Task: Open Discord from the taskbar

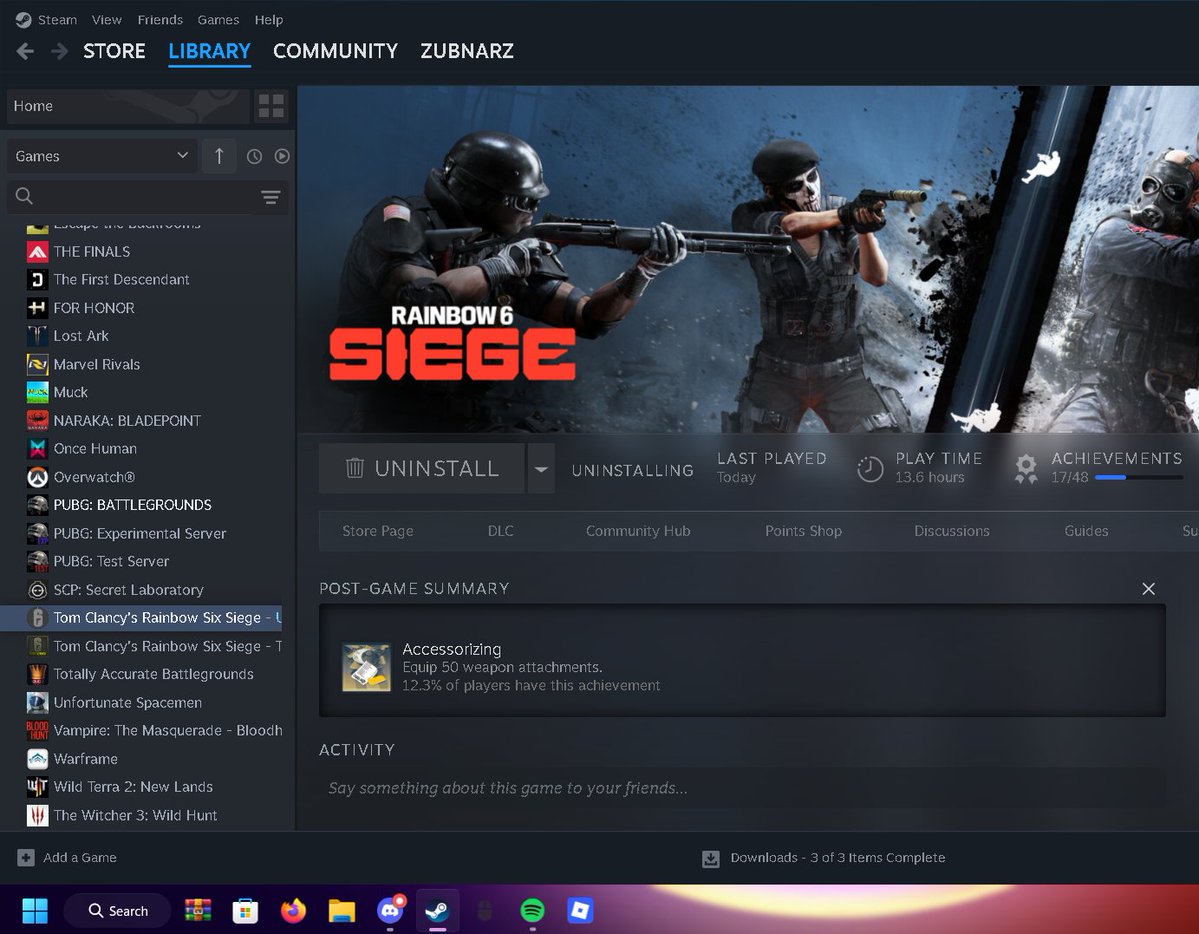Action: click(390, 911)
